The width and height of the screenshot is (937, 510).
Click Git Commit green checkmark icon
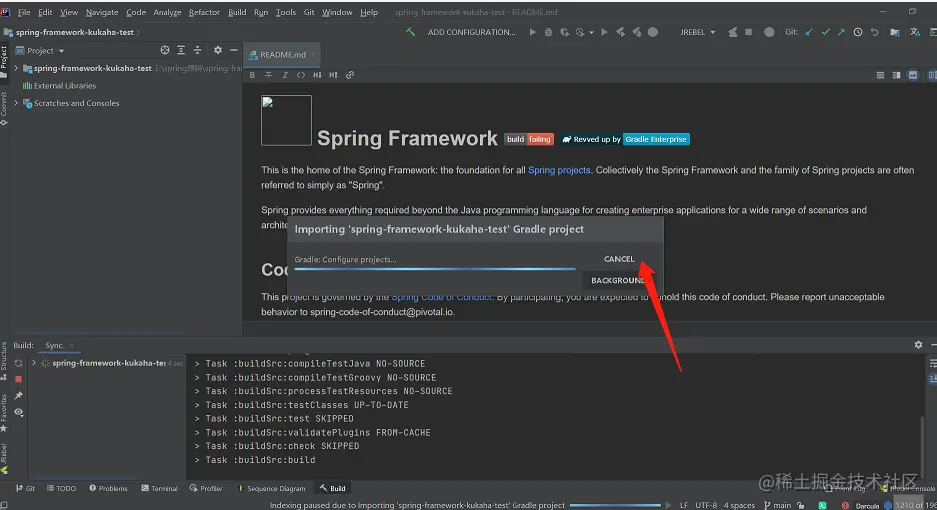pyautogui.click(x=825, y=32)
